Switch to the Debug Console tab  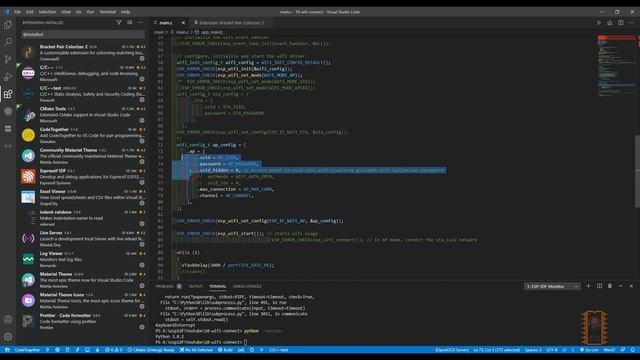pos(247,287)
